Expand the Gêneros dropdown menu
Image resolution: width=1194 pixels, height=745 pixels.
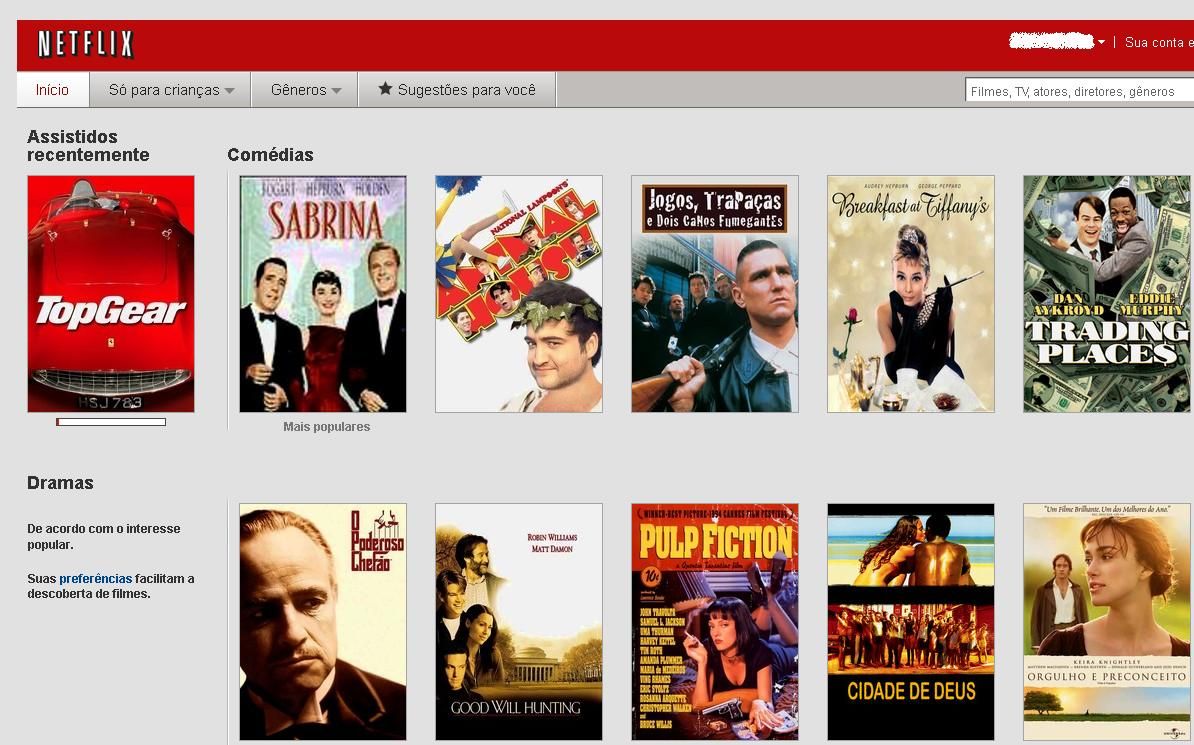[x=305, y=90]
